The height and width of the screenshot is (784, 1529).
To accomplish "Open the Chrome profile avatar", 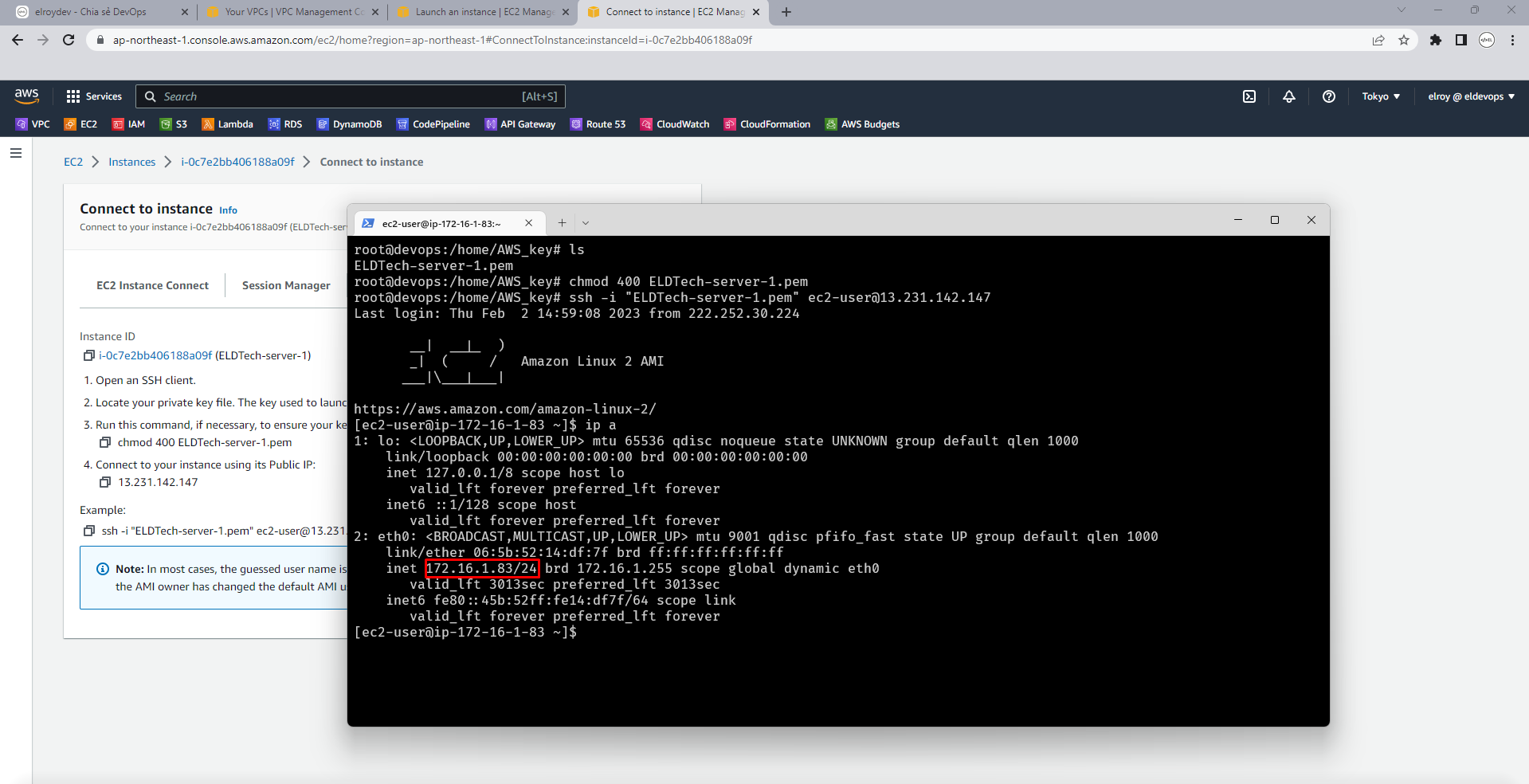I will click(1487, 40).
